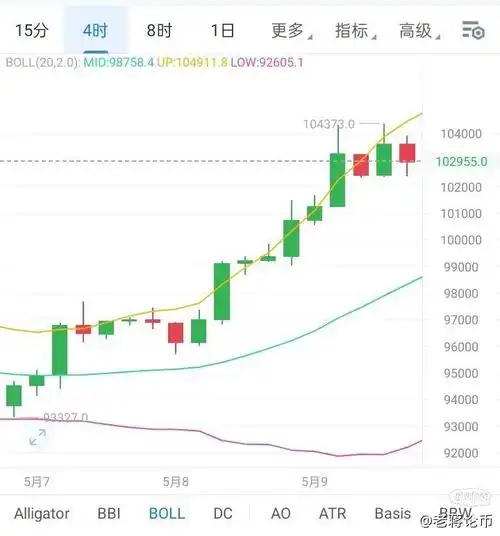Choose the ATR indicator

click(x=333, y=513)
